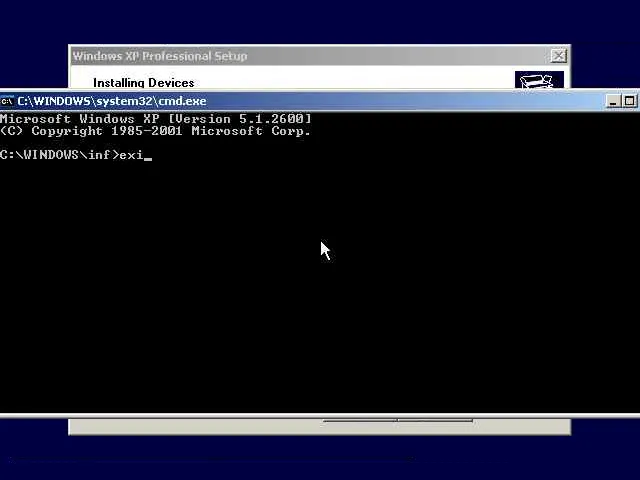Viewport: 640px width, 480px height.
Task: Close the Windows XP Professional Setup dialog
Action: 558,56
